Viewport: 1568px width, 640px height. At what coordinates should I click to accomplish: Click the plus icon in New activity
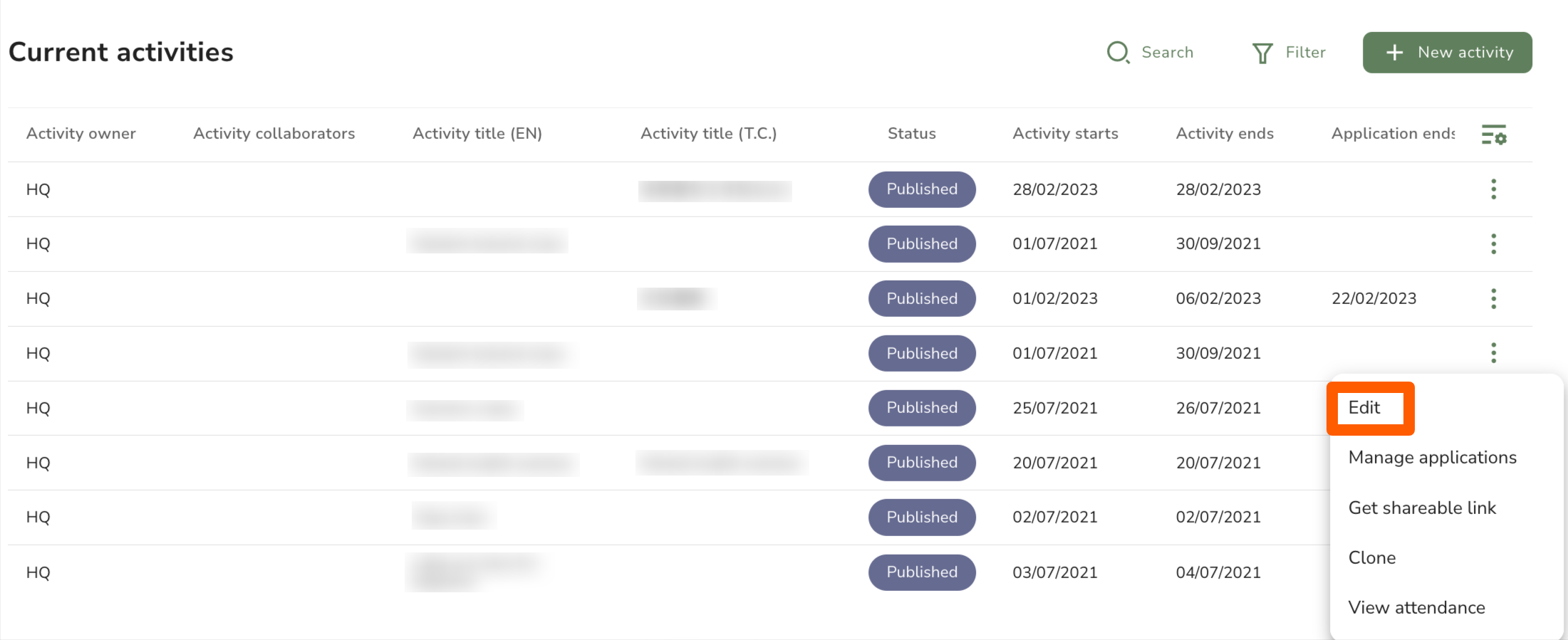tap(1394, 53)
